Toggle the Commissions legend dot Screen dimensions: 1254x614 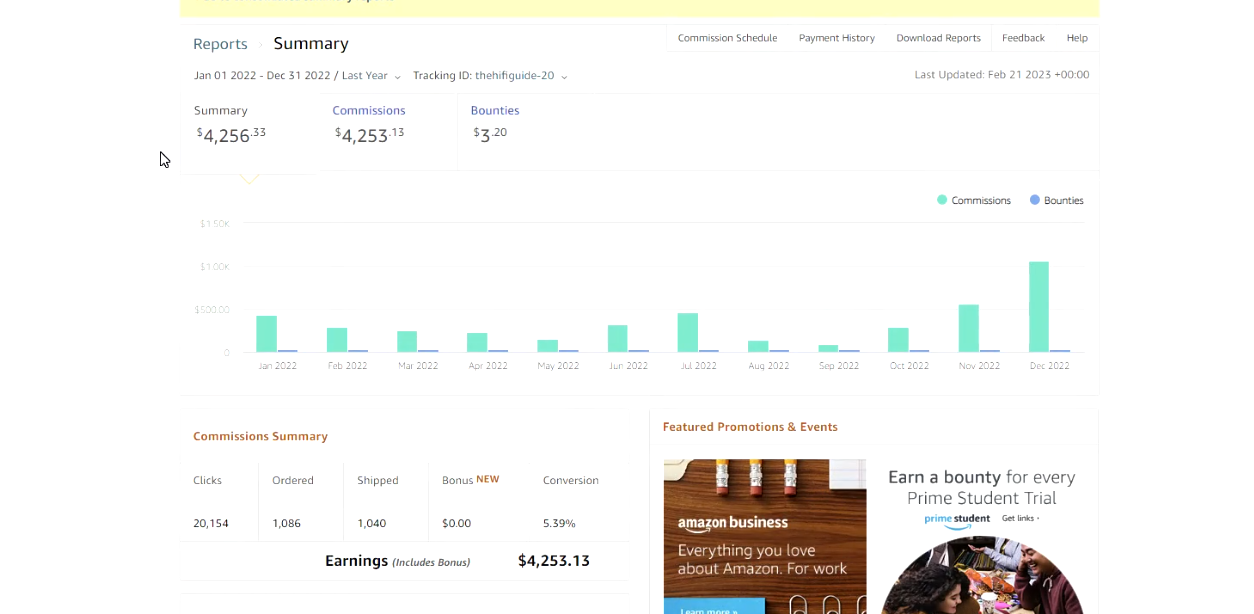(x=942, y=200)
